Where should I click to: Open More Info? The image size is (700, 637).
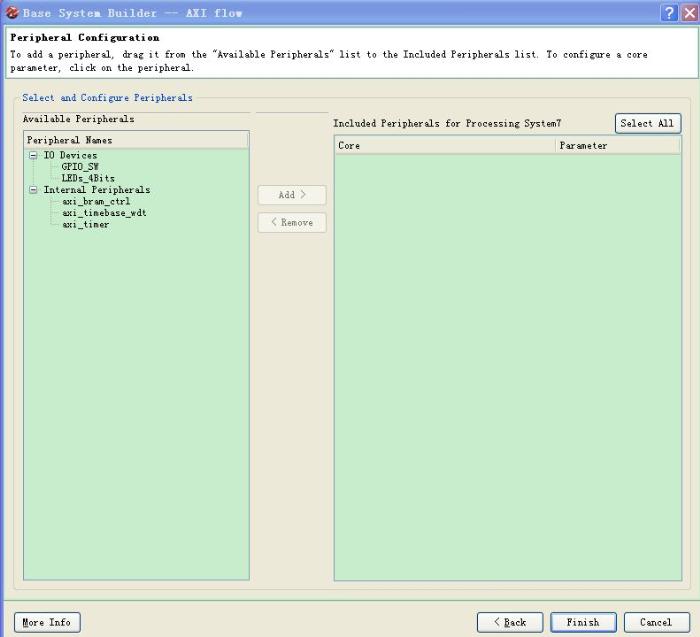(x=47, y=622)
